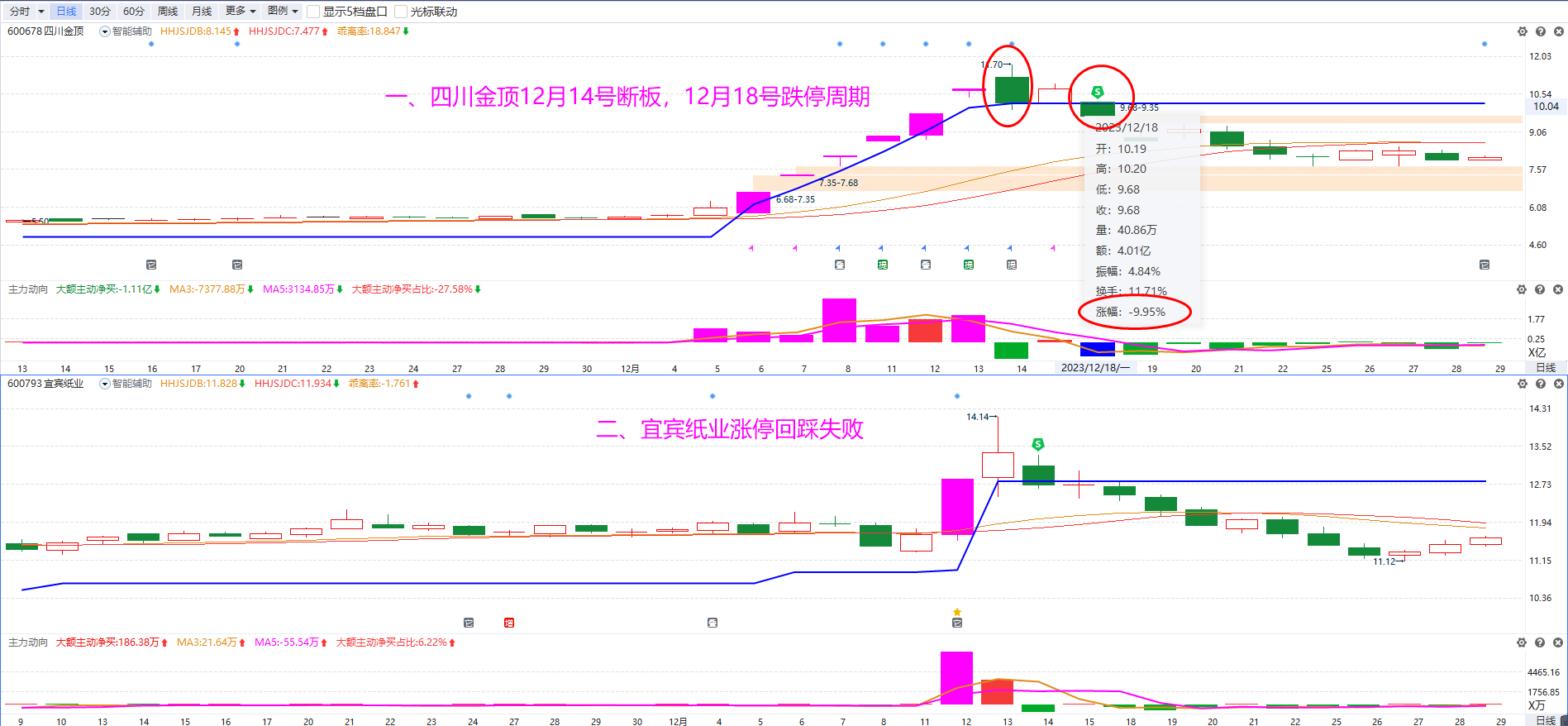Expand the 更多 period dropdown
1568x726 pixels.
pyautogui.click(x=241, y=11)
